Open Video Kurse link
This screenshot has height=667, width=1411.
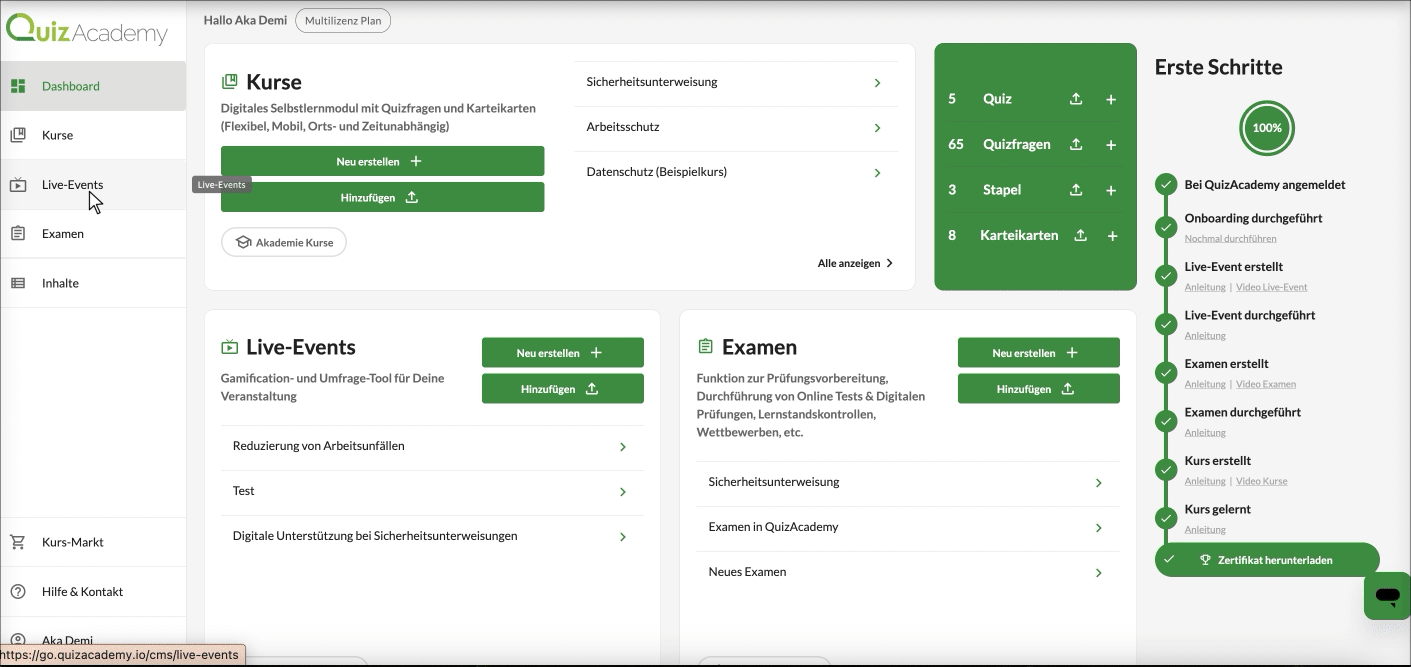click(x=1262, y=481)
